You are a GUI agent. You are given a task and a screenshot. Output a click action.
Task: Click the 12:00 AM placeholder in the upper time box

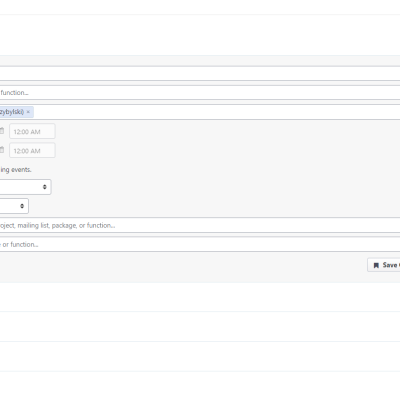click(x=27, y=132)
